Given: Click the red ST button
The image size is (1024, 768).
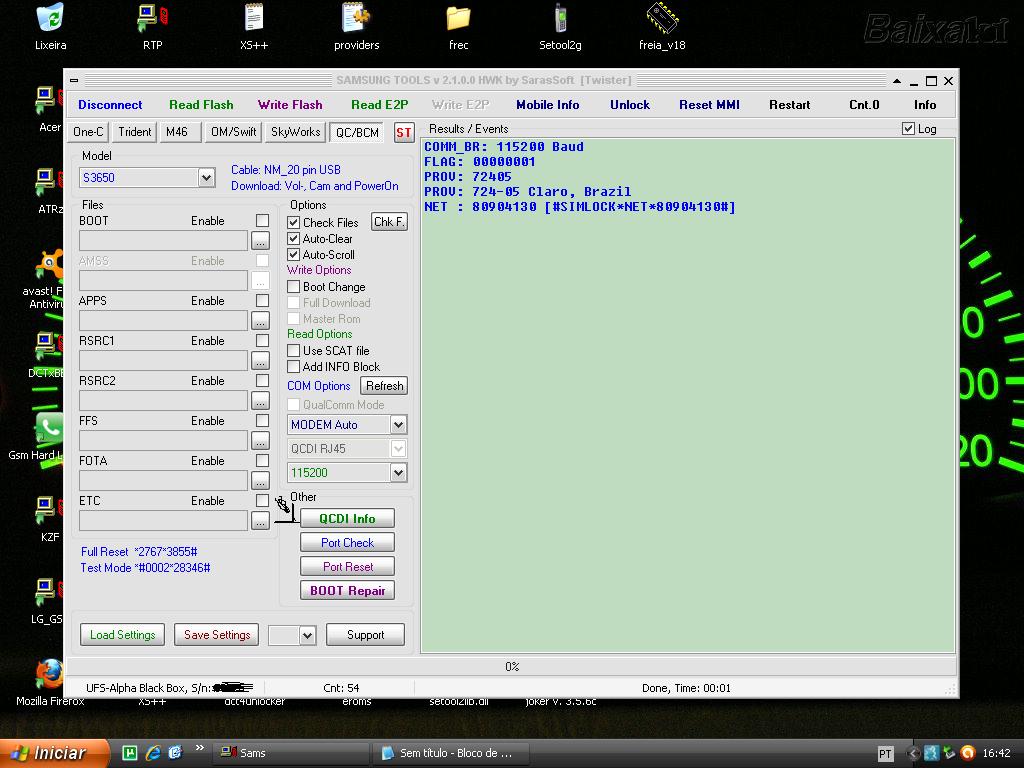Looking at the screenshot, I should tap(404, 133).
